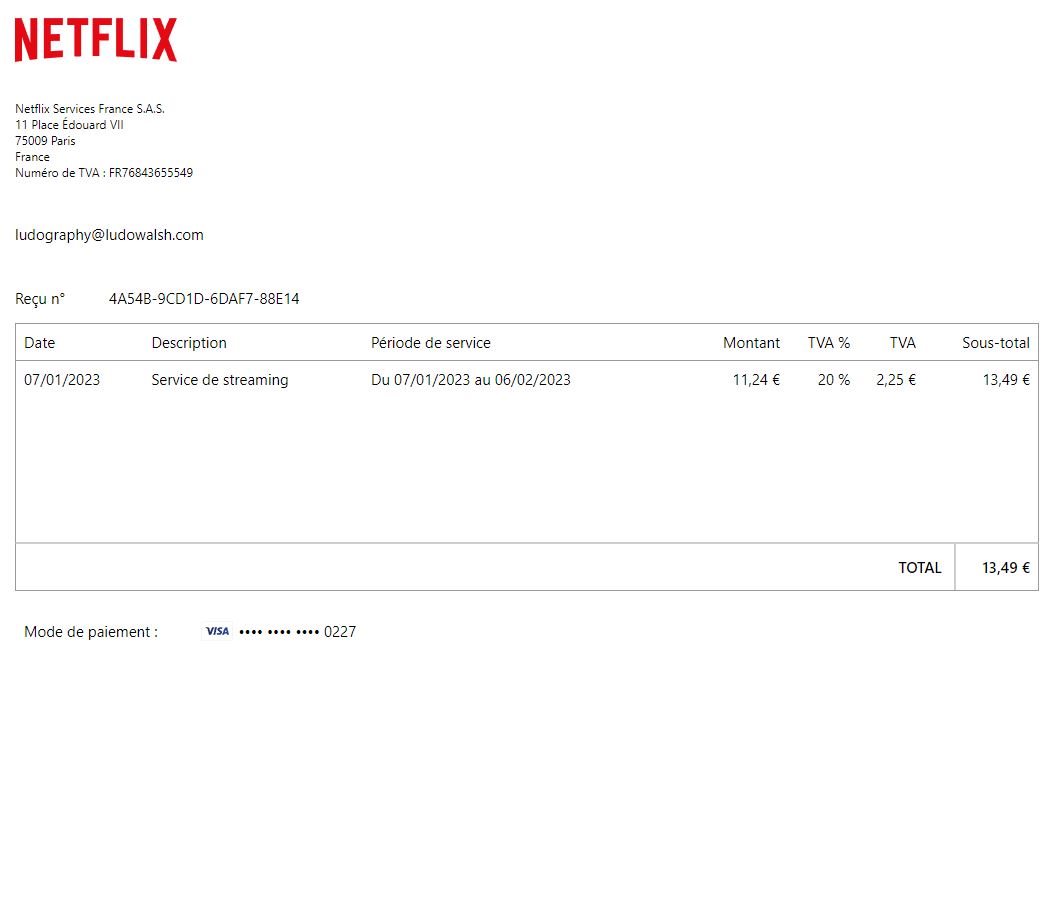Image resolution: width=1046 pixels, height=903 pixels.
Task: Click the Période de service column header
Action: (x=430, y=342)
